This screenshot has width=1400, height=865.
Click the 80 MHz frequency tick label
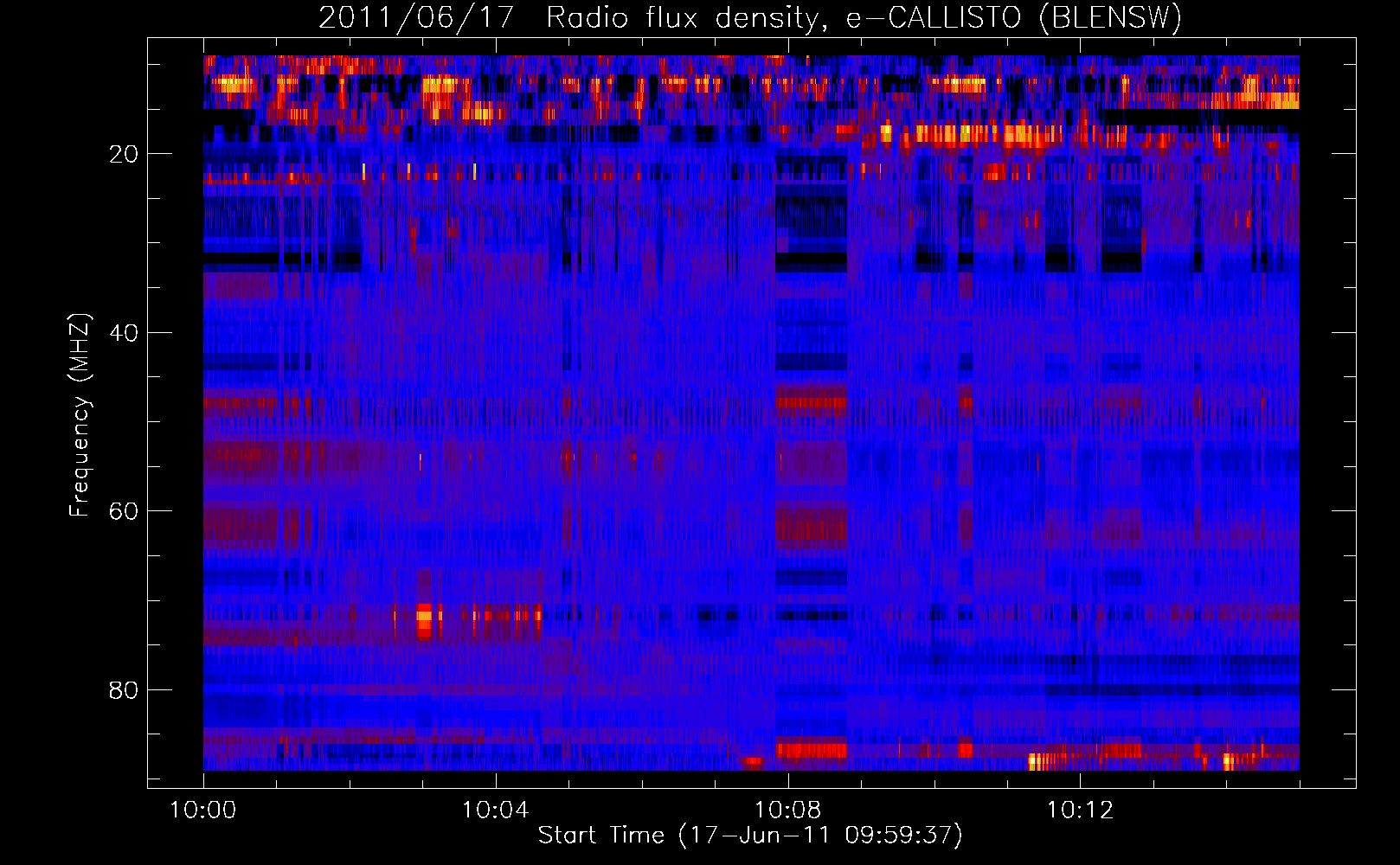point(125,690)
